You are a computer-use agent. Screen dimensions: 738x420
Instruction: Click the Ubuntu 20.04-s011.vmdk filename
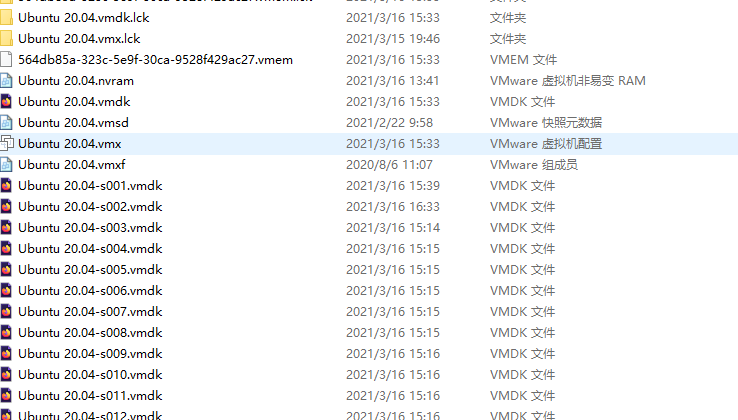(90, 396)
